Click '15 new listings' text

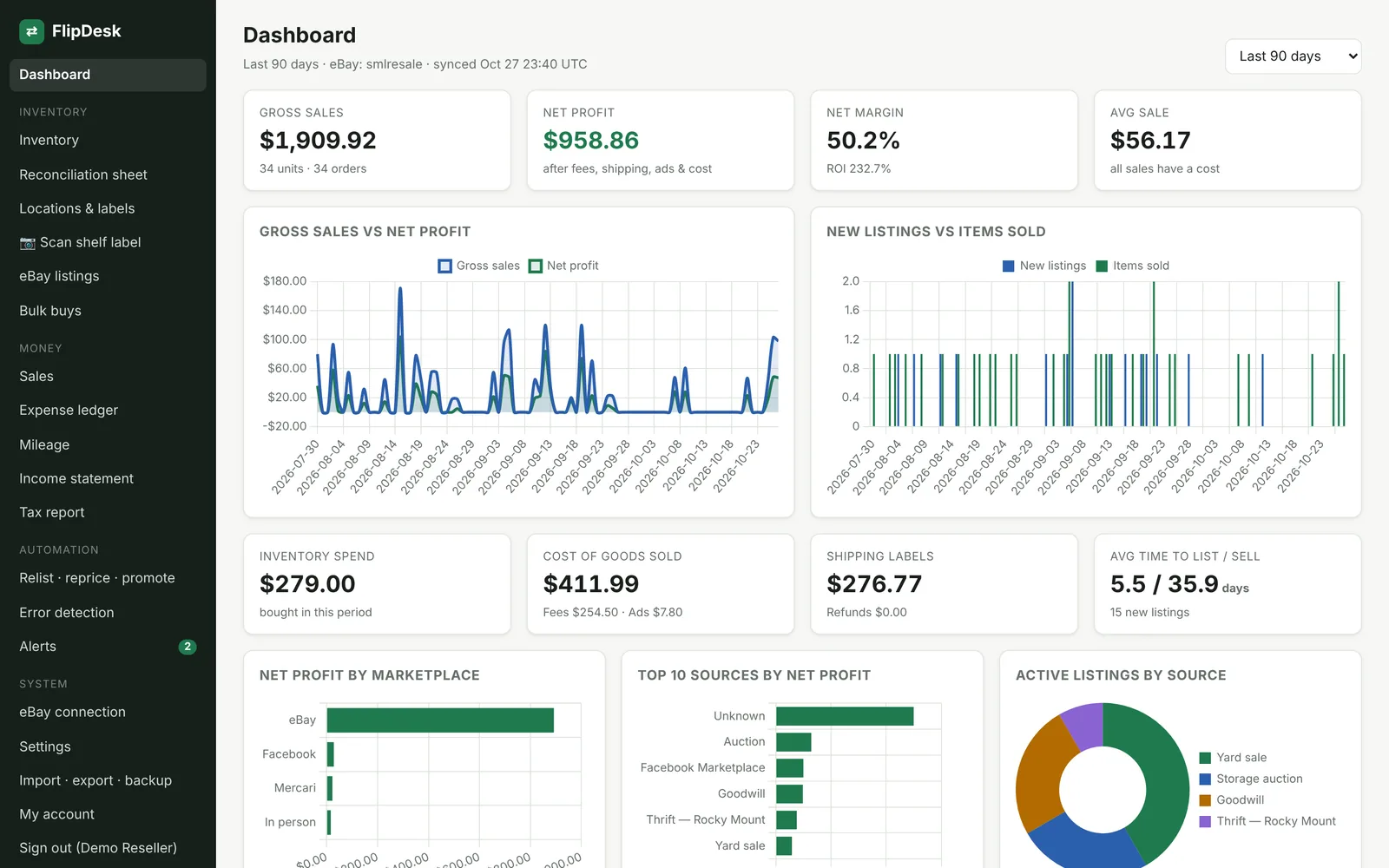point(1149,613)
